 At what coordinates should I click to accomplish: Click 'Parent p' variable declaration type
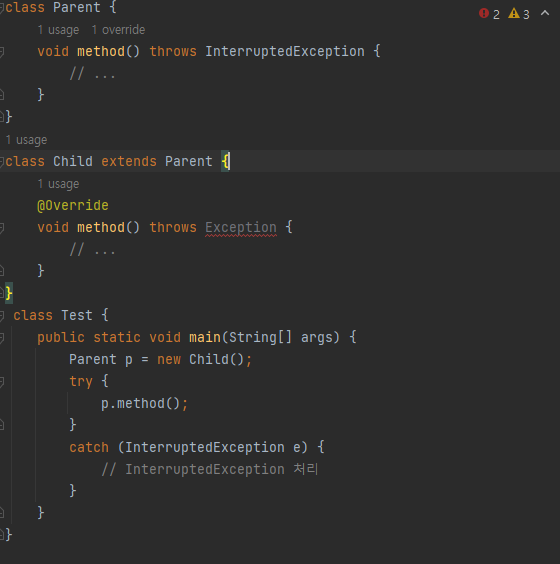point(93,359)
